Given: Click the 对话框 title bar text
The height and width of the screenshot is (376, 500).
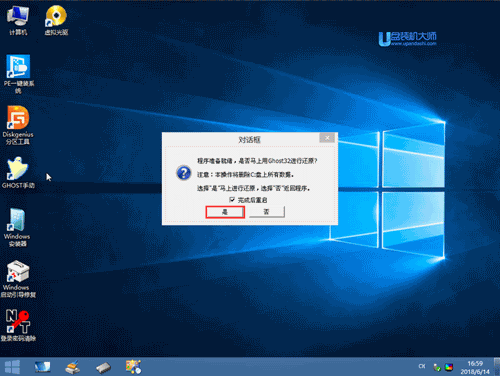Looking at the screenshot, I should coord(249,139).
